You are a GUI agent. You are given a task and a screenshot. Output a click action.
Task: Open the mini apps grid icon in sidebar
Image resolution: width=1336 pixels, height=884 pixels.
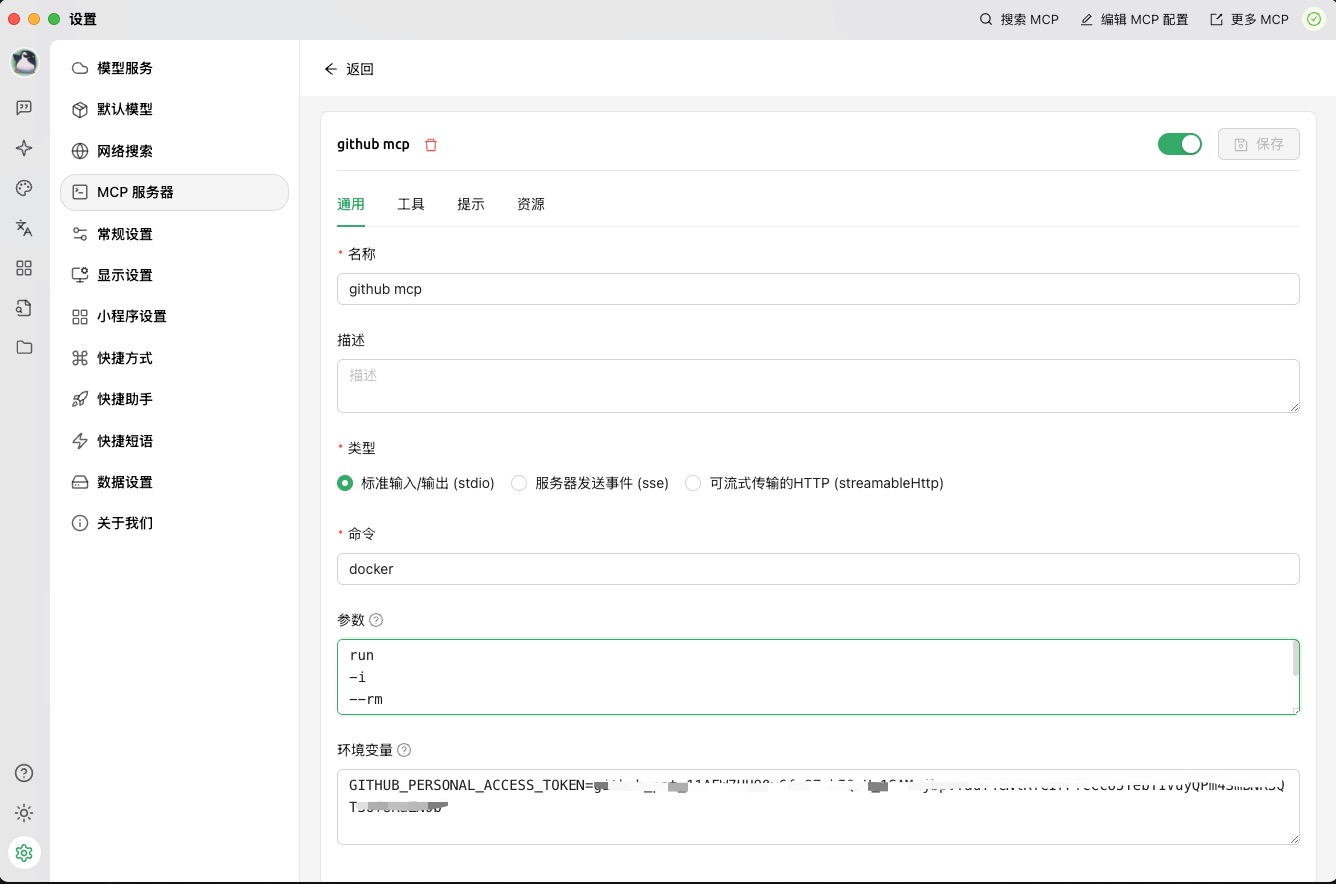coord(24,268)
